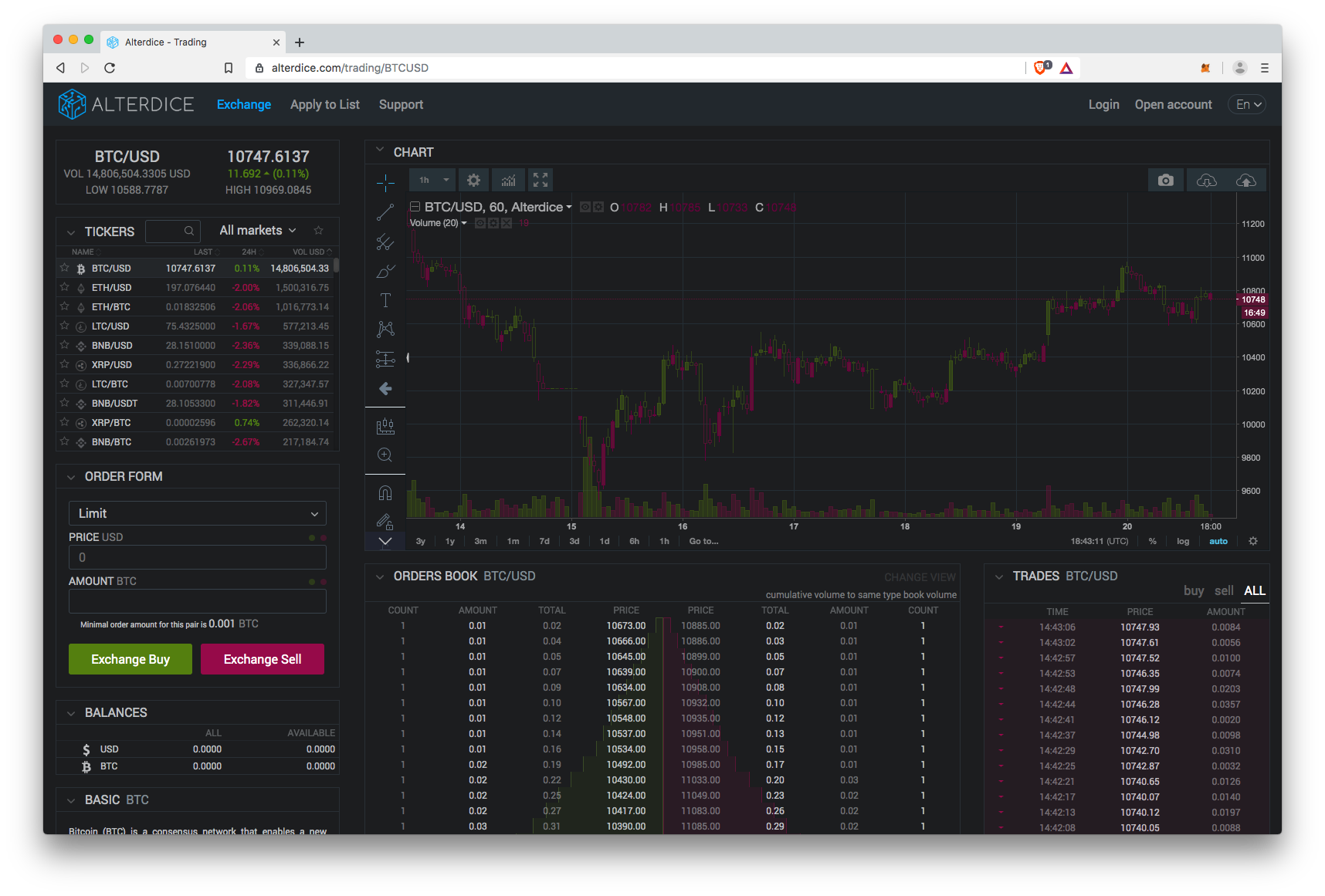Open the Limit order type dropdown

click(198, 513)
